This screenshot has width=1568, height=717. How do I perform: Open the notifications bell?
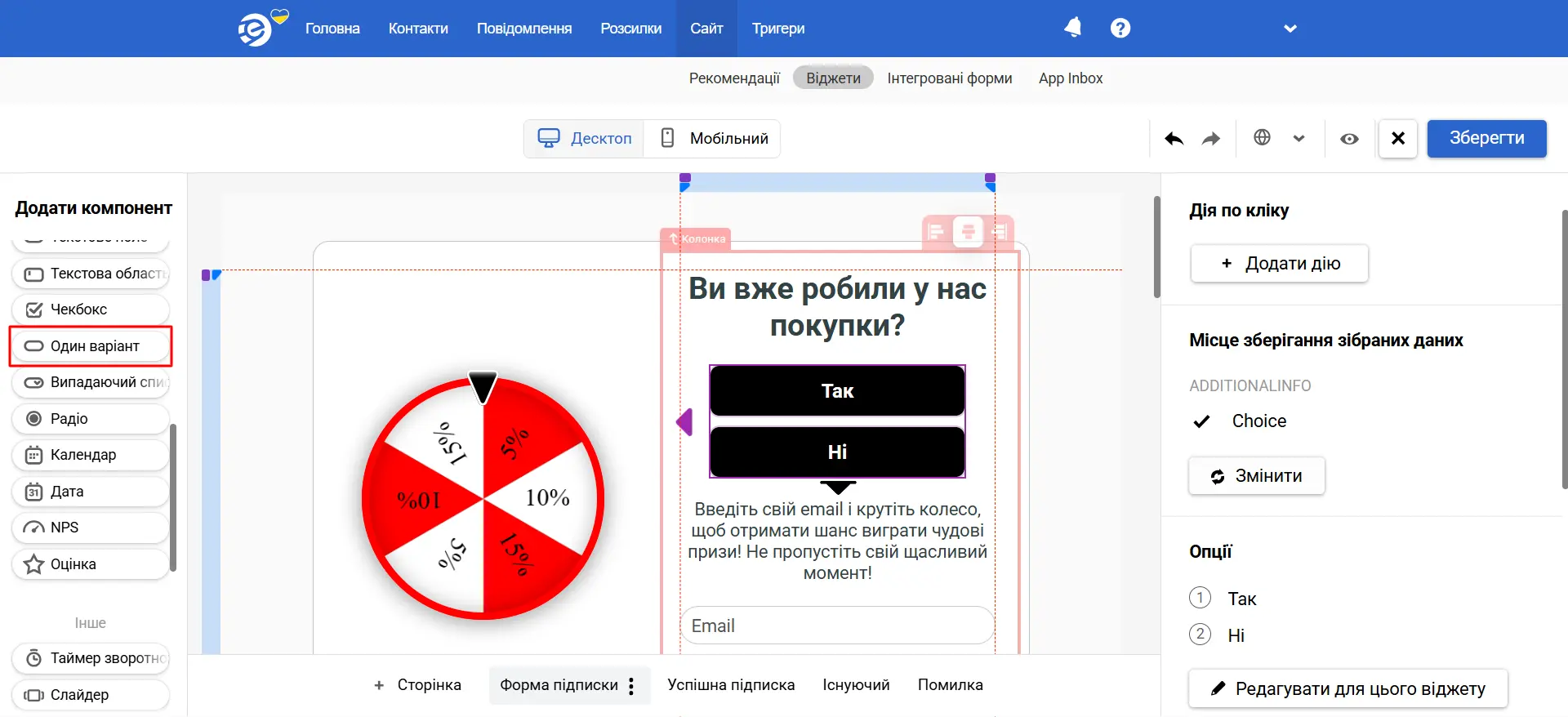(x=1073, y=28)
